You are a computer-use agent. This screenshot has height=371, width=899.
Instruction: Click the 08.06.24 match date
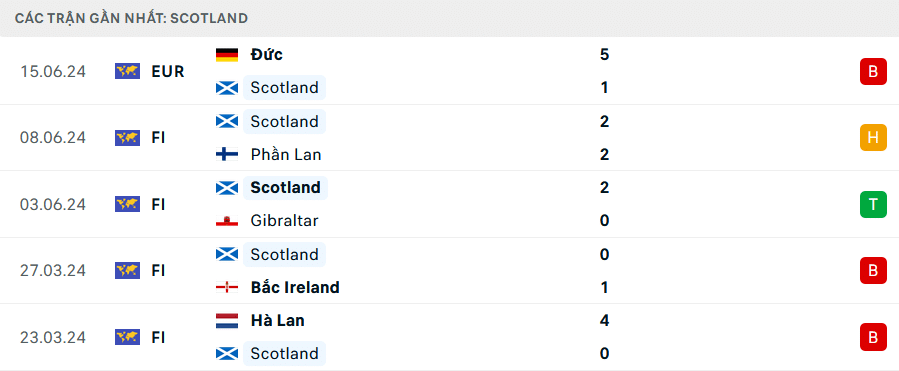[53, 138]
